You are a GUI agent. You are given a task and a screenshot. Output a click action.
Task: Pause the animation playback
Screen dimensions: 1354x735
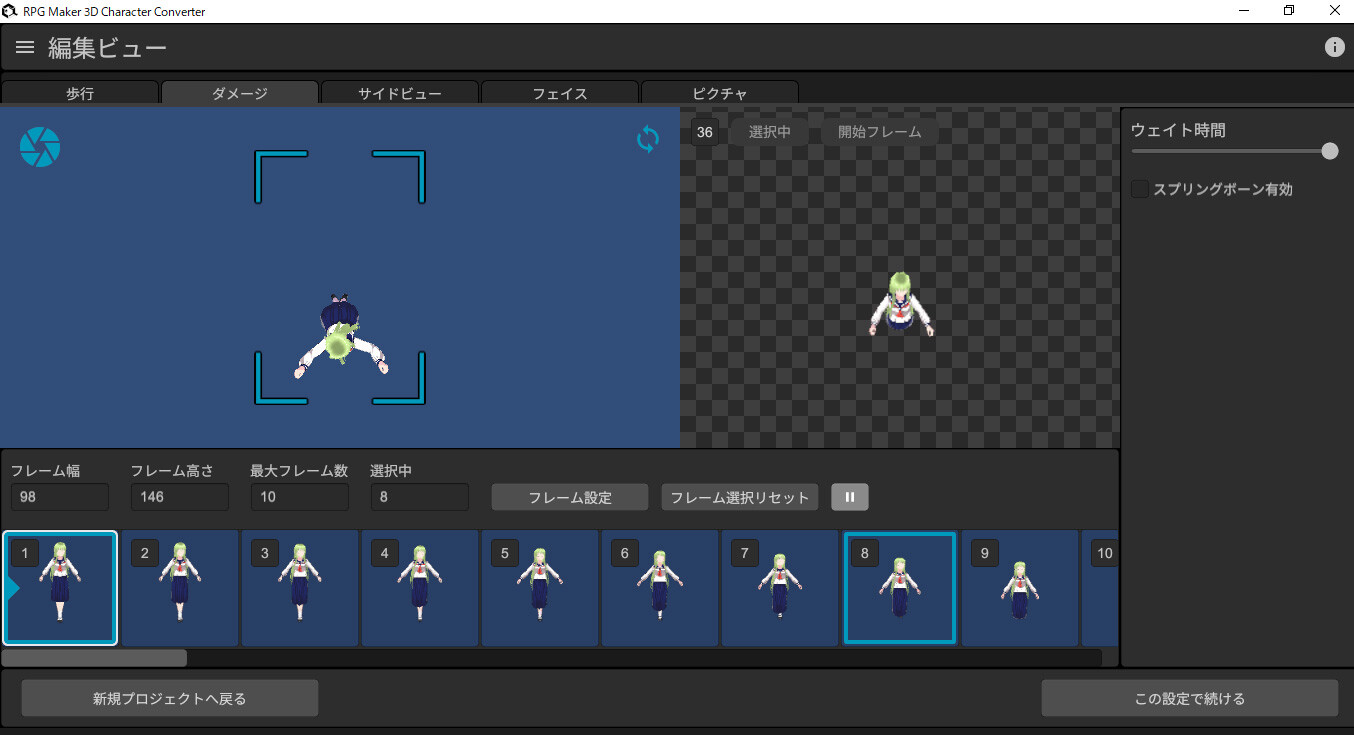(849, 496)
